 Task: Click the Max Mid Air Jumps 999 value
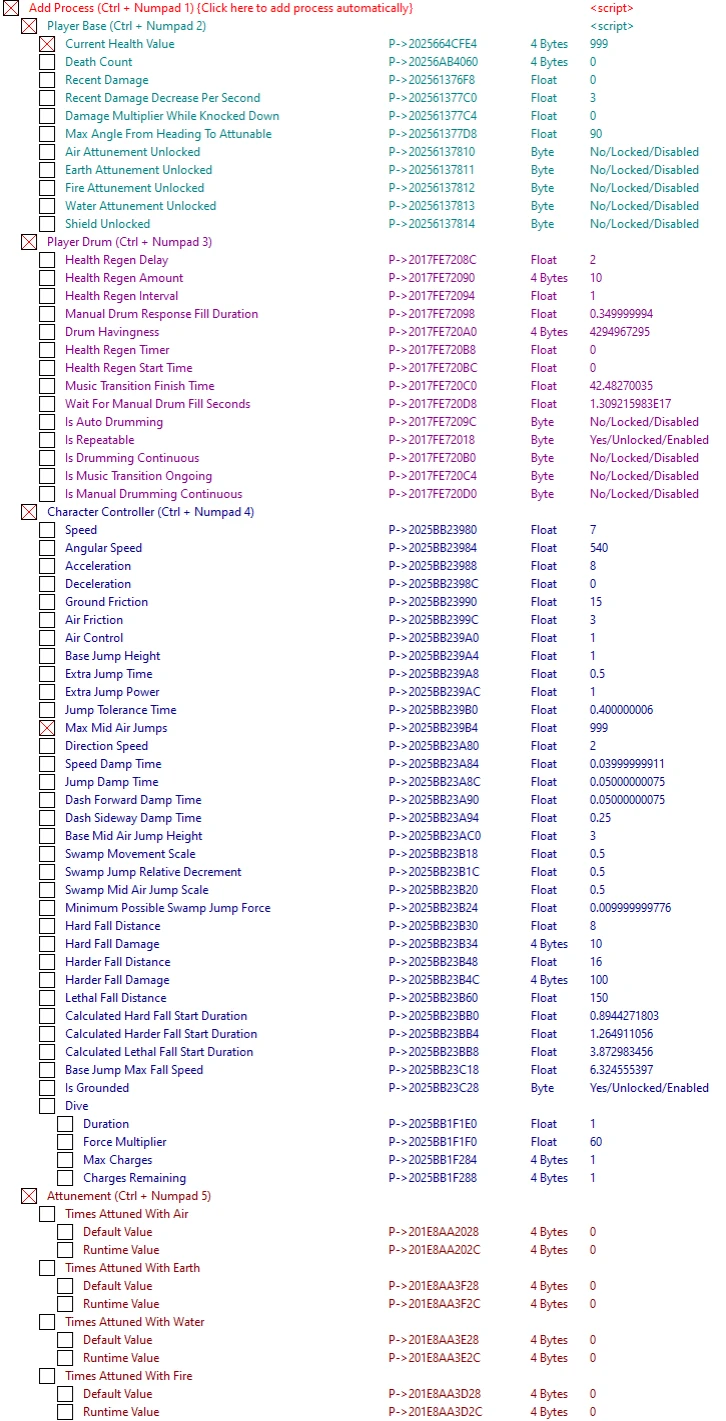(599, 728)
